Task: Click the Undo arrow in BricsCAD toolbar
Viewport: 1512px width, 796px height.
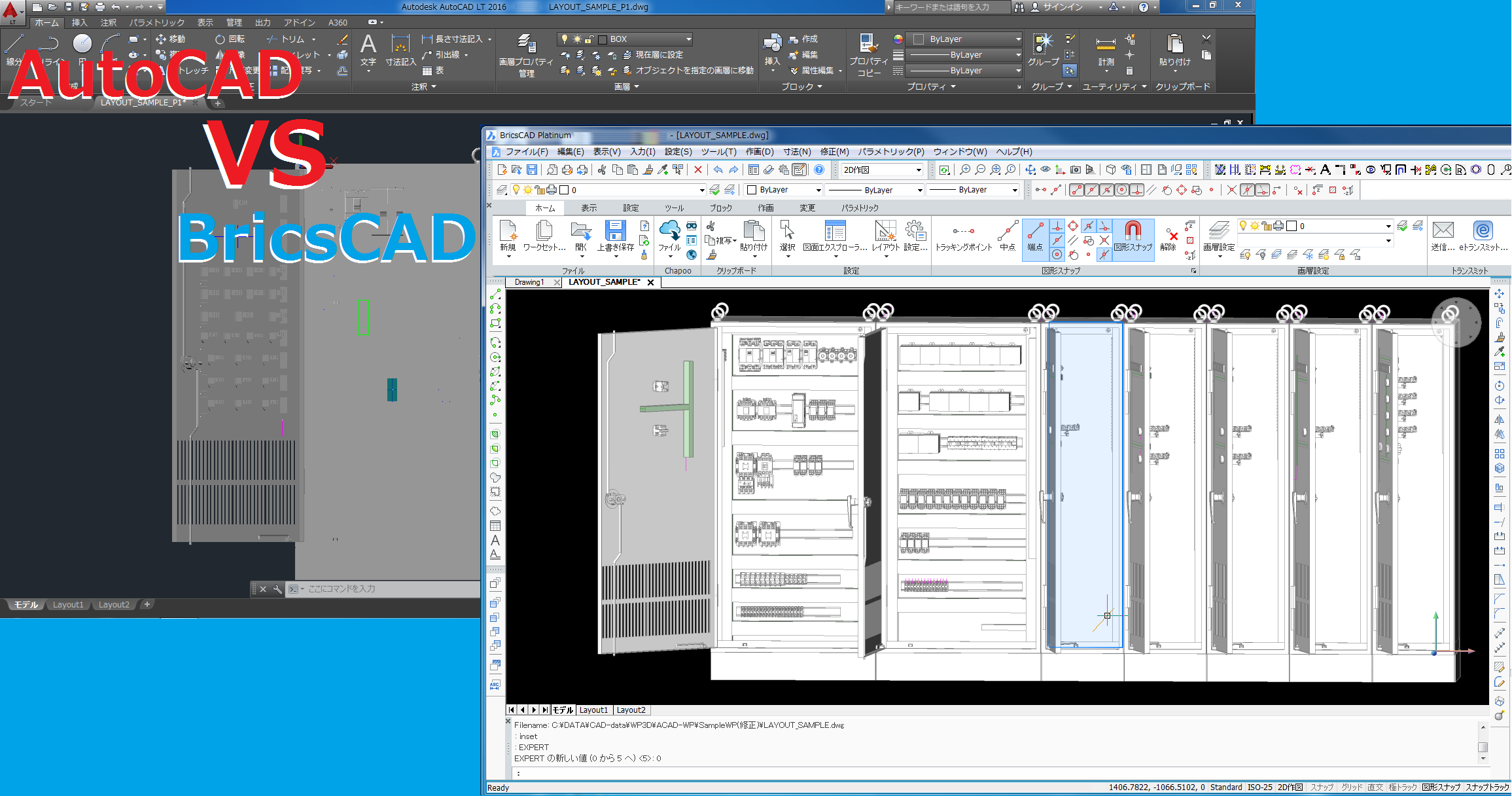Action: (x=718, y=170)
